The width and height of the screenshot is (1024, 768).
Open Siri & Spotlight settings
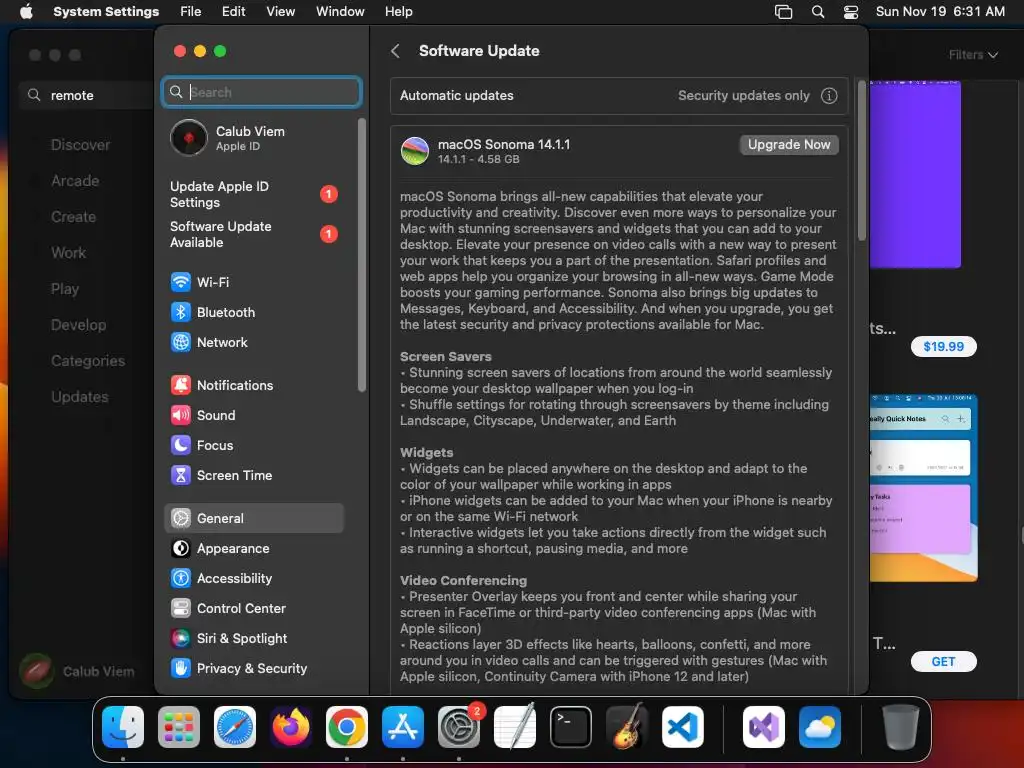[x=253, y=639]
